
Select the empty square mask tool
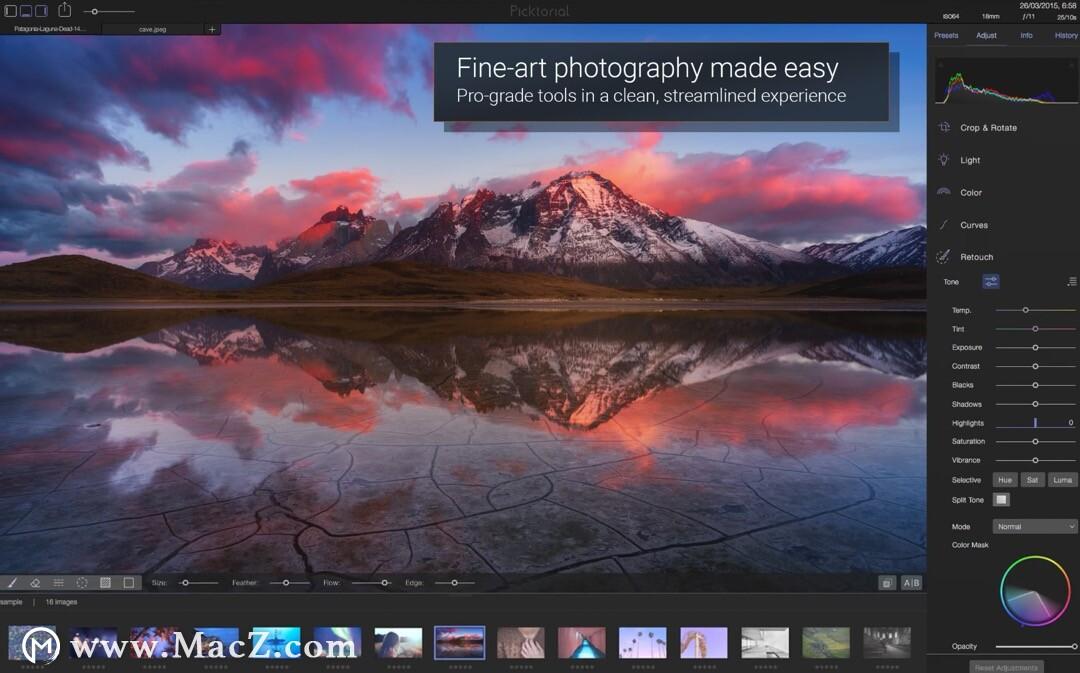coord(129,583)
